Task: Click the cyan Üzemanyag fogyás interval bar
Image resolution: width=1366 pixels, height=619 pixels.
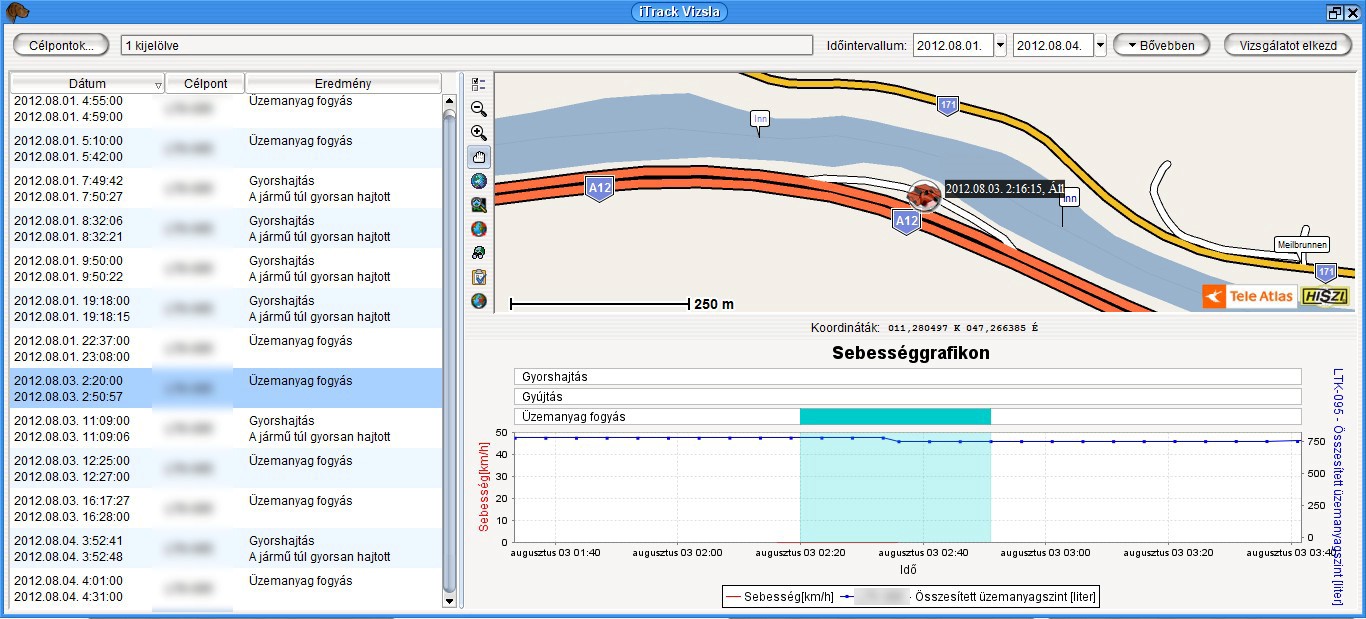Action: (895, 416)
